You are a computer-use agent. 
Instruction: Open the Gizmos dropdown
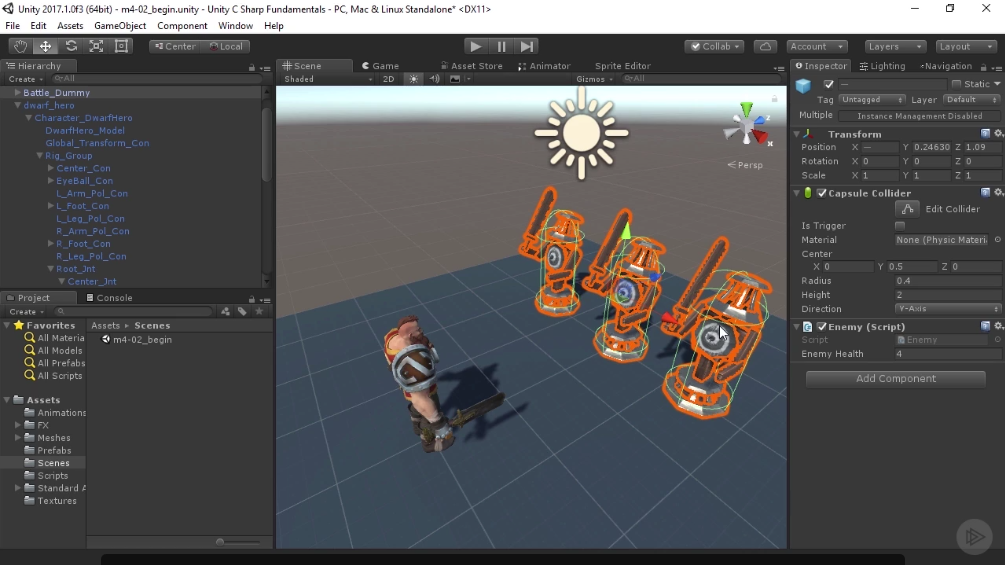click(595, 79)
